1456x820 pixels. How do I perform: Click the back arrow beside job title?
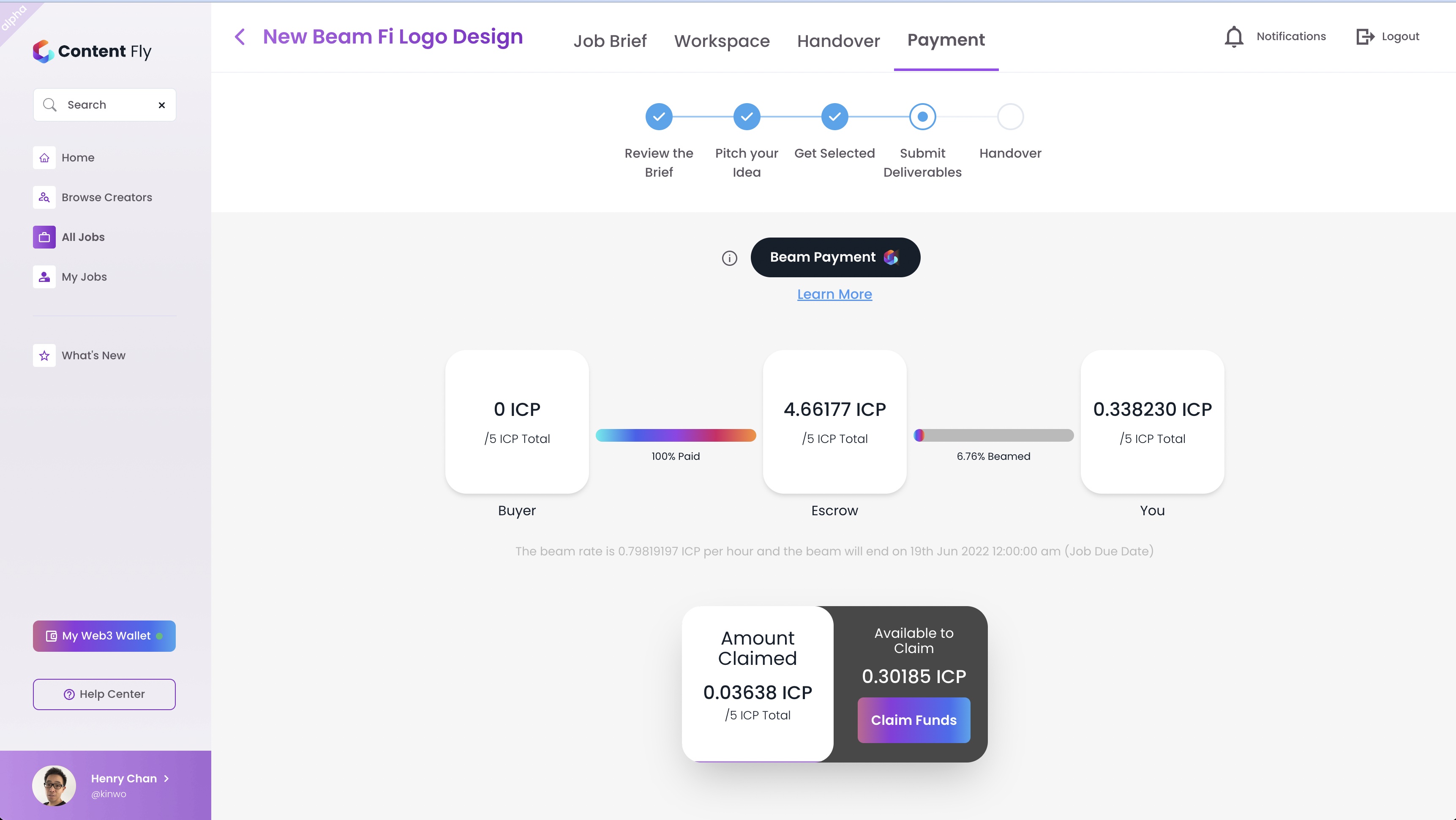pos(240,37)
